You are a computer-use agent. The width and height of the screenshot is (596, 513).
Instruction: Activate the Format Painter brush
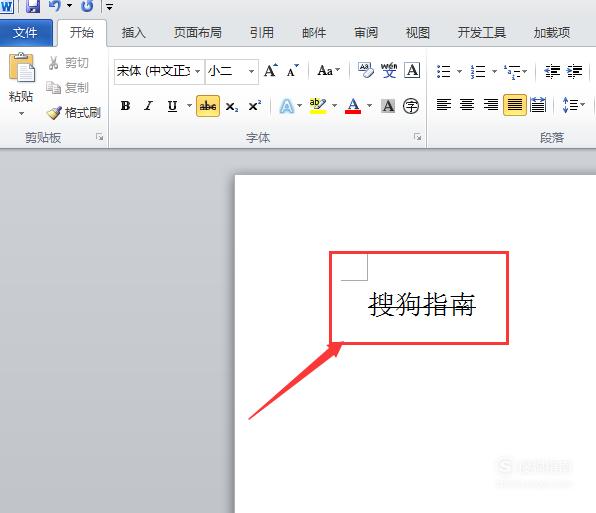click(x=73, y=112)
